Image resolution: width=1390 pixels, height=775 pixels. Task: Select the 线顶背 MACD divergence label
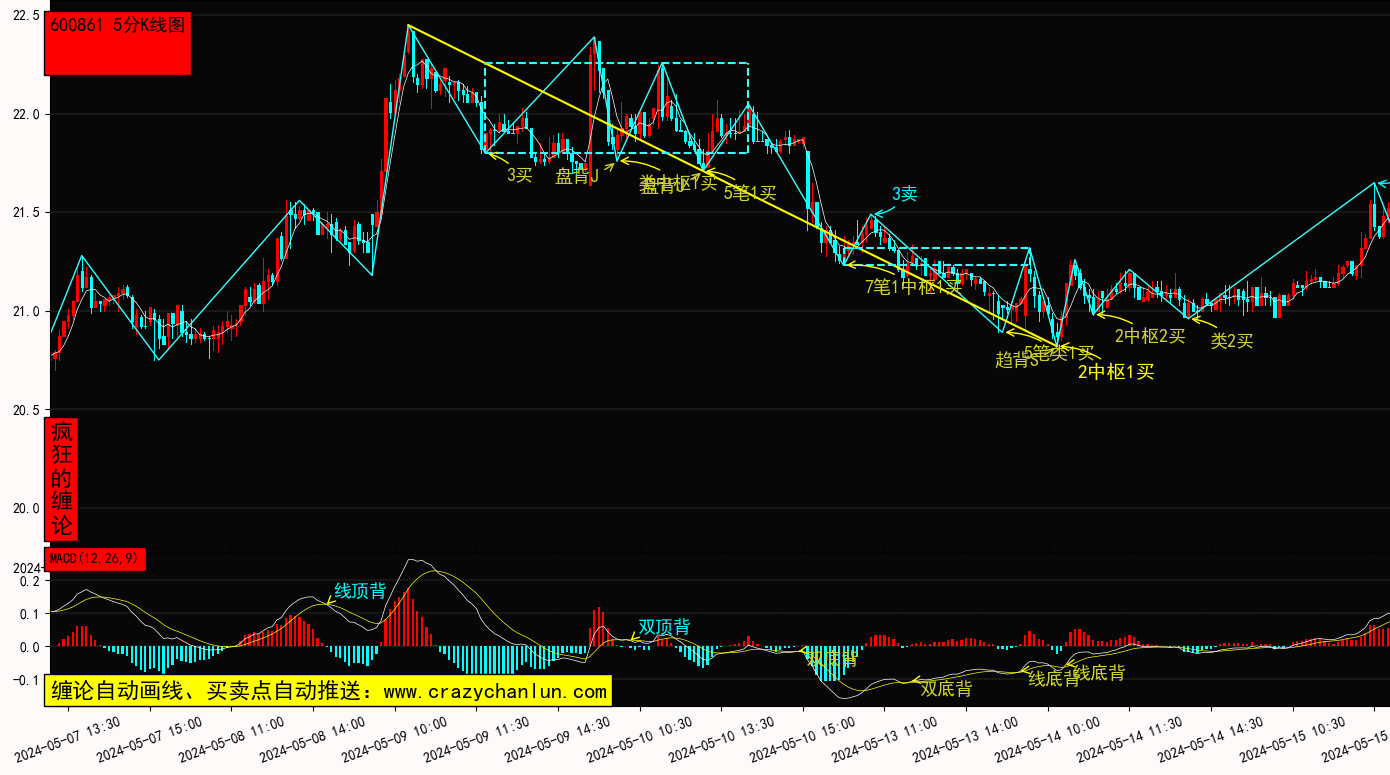coord(360,591)
